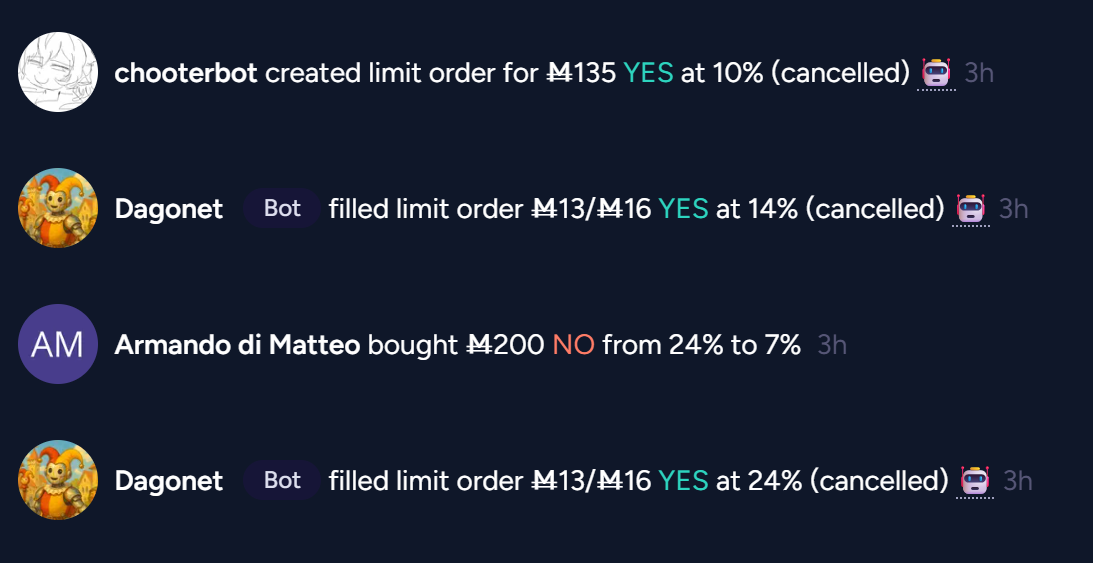The height and width of the screenshot is (563, 1093).
Task: Click robot icon beside Dagonet's 14% order
Action: [x=971, y=209]
